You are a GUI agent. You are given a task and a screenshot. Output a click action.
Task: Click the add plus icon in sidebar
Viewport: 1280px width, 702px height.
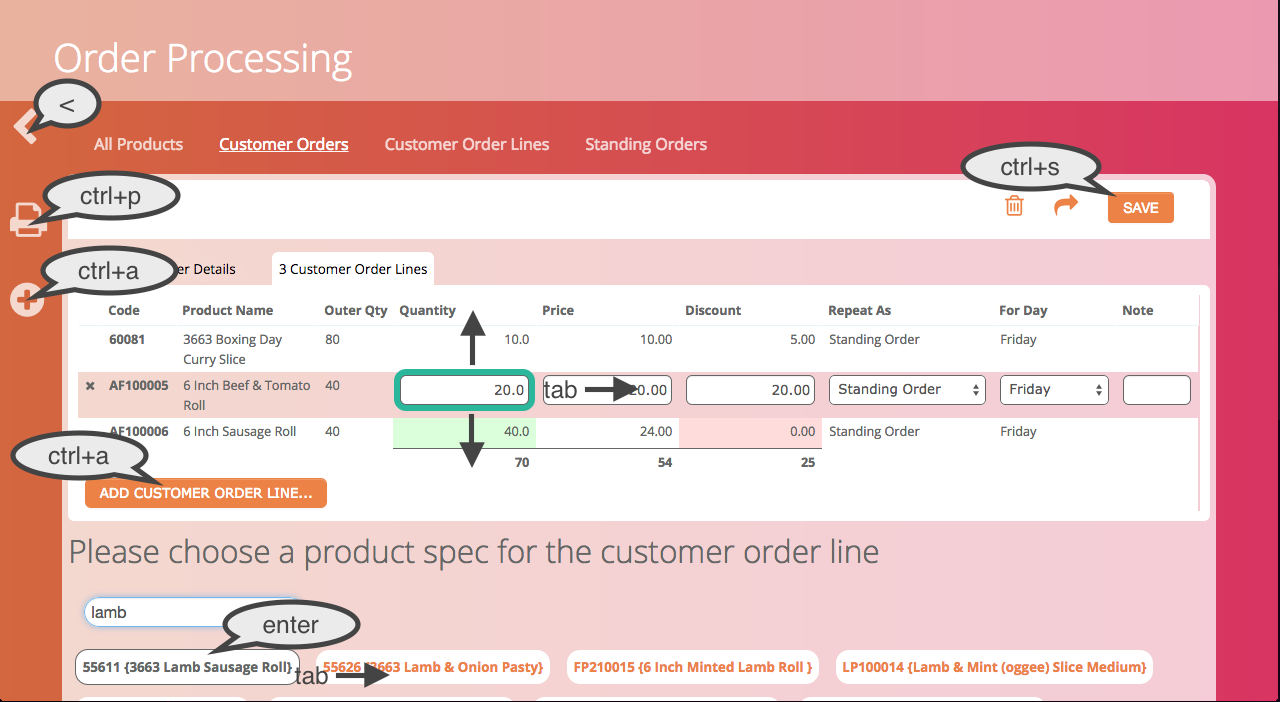coord(27,300)
